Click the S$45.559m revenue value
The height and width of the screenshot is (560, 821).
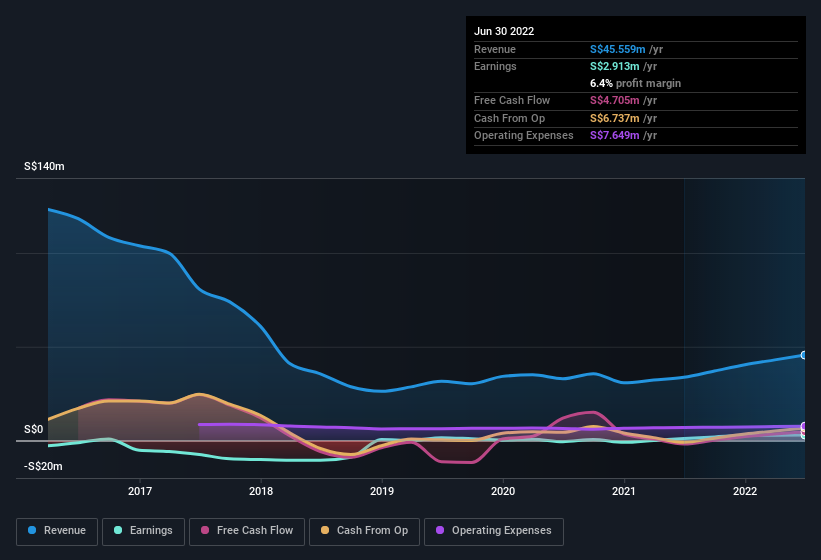(x=617, y=49)
